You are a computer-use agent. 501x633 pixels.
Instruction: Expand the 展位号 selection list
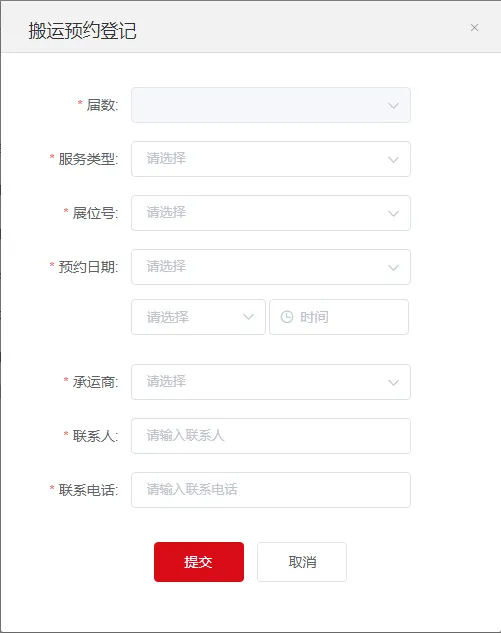(x=271, y=213)
